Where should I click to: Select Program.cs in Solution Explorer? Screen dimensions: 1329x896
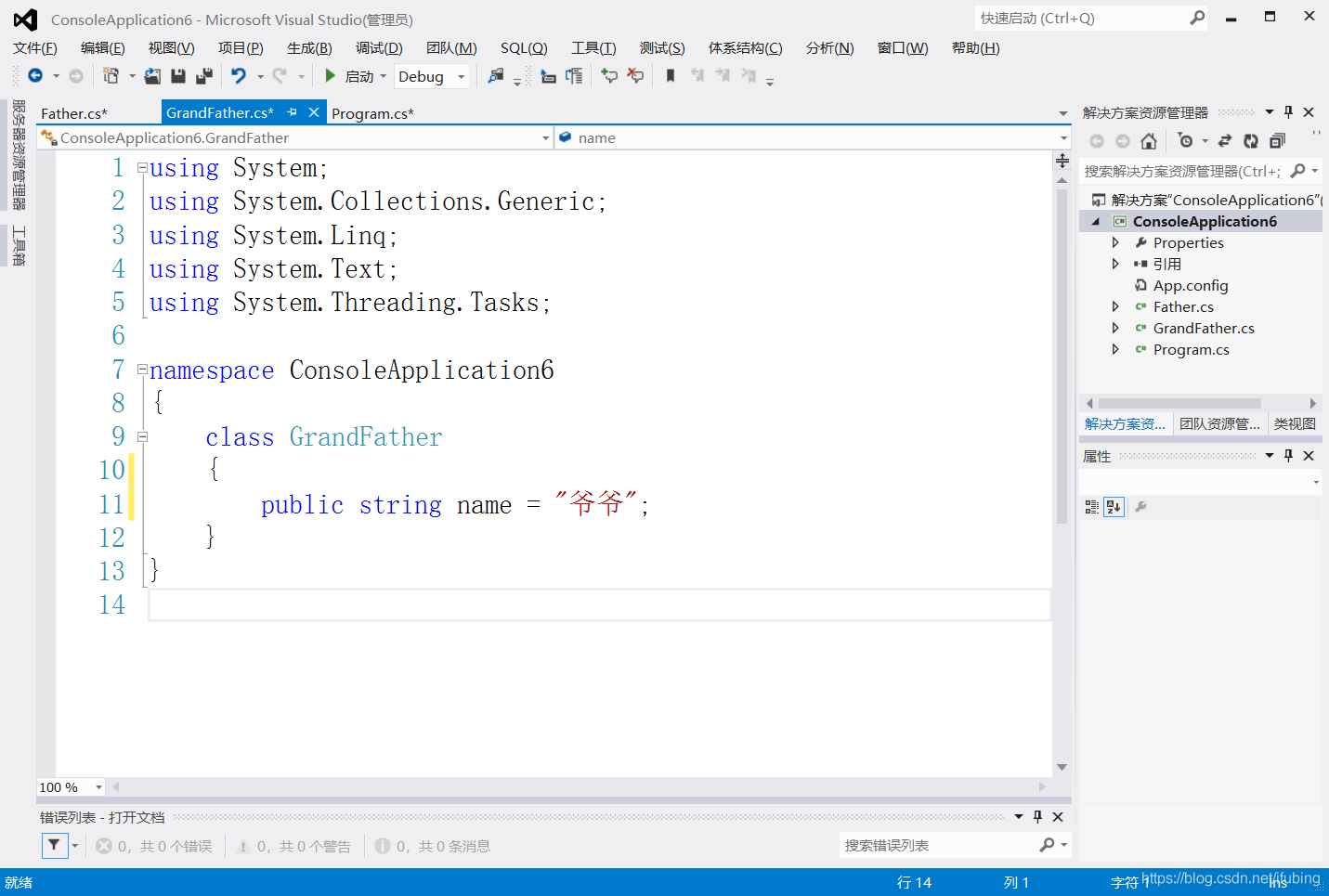1192,349
